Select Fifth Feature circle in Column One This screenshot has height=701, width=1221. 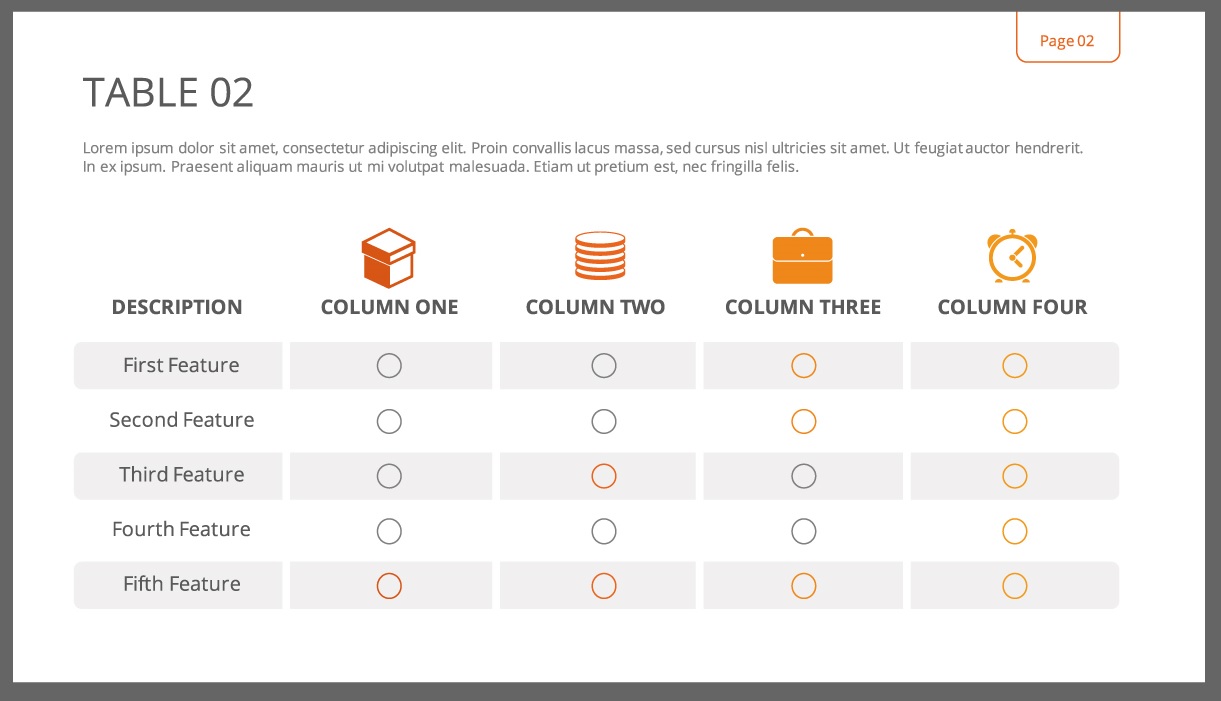point(389,586)
